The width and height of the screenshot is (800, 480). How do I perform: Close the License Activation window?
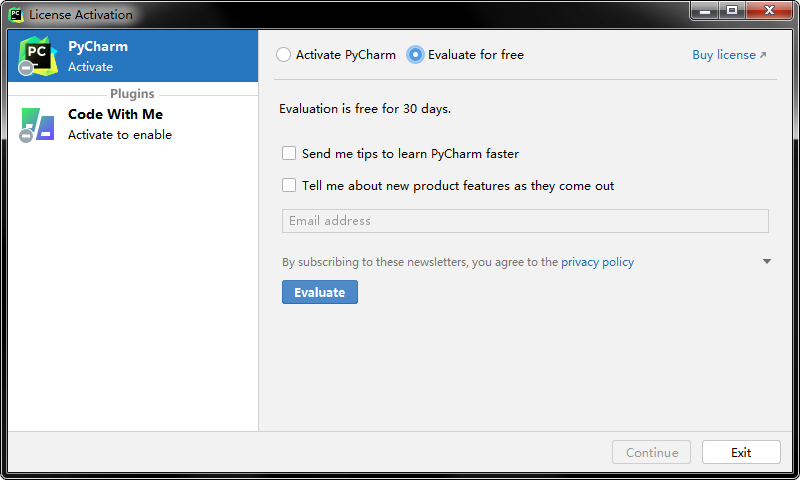tap(769, 11)
